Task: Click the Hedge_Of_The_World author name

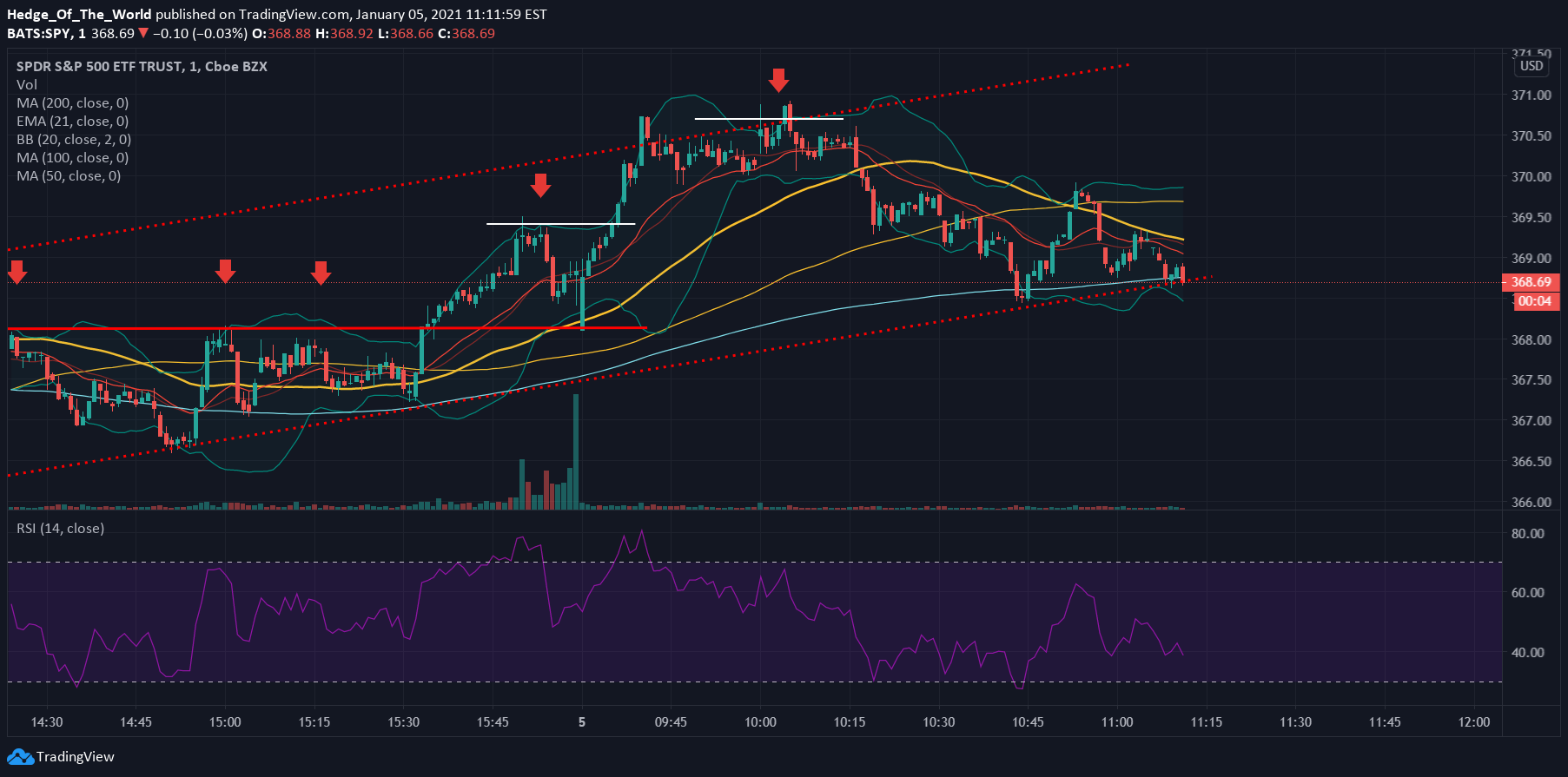Action: (79, 15)
